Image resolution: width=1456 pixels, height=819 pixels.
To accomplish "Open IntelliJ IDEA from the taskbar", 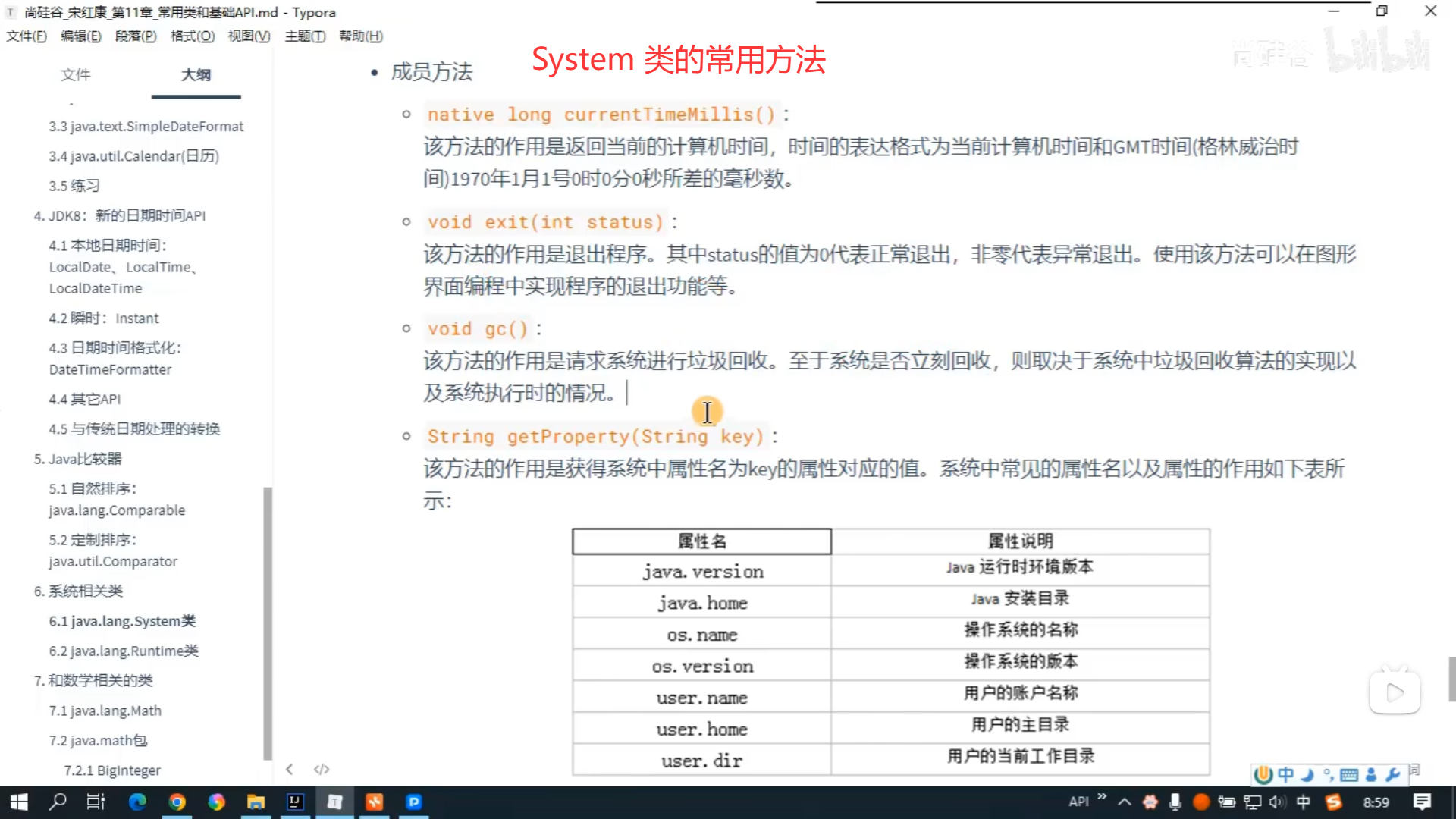I will pyautogui.click(x=295, y=802).
